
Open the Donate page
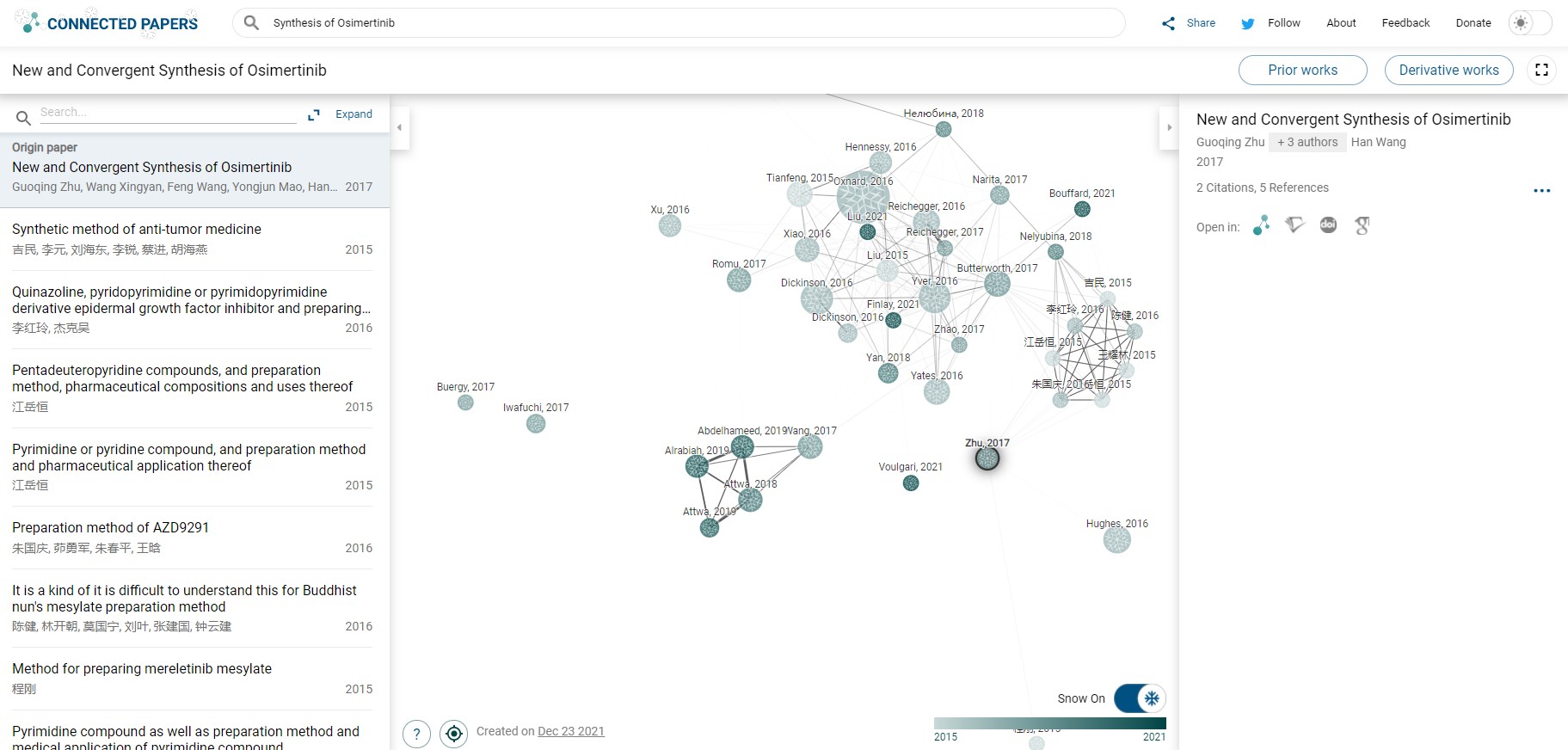tap(1473, 23)
